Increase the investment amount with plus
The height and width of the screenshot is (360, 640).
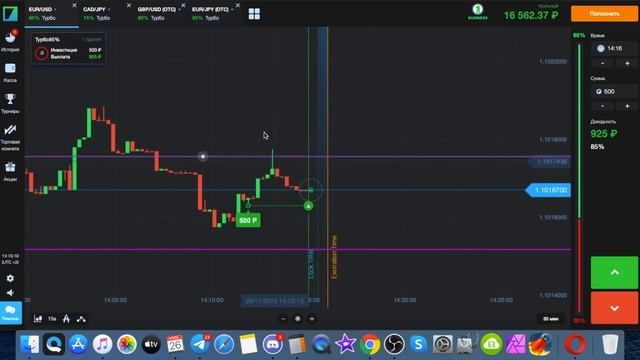[627, 106]
